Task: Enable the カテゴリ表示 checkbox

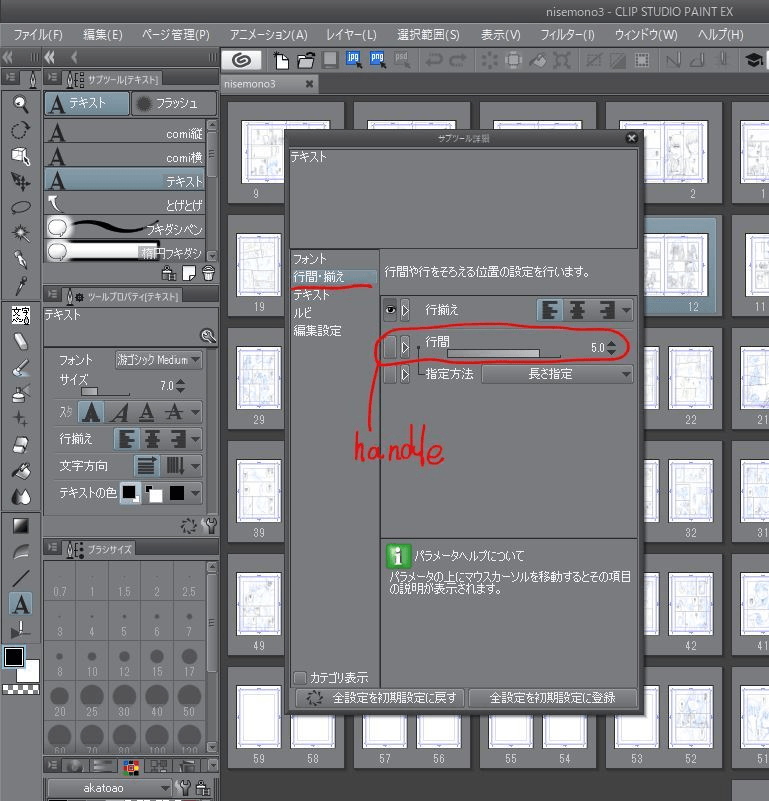Action: [x=300, y=678]
